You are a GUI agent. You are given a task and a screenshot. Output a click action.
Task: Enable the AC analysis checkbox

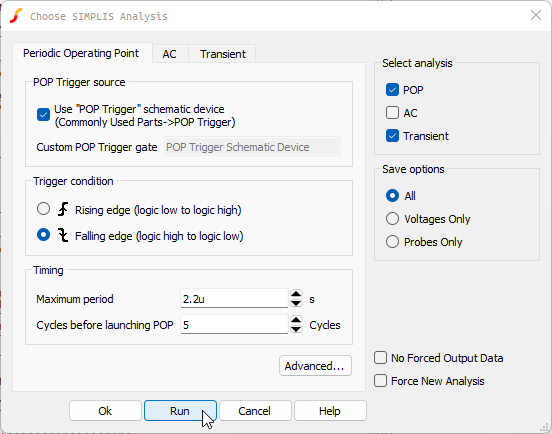pyautogui.click(x=392, y=113)
